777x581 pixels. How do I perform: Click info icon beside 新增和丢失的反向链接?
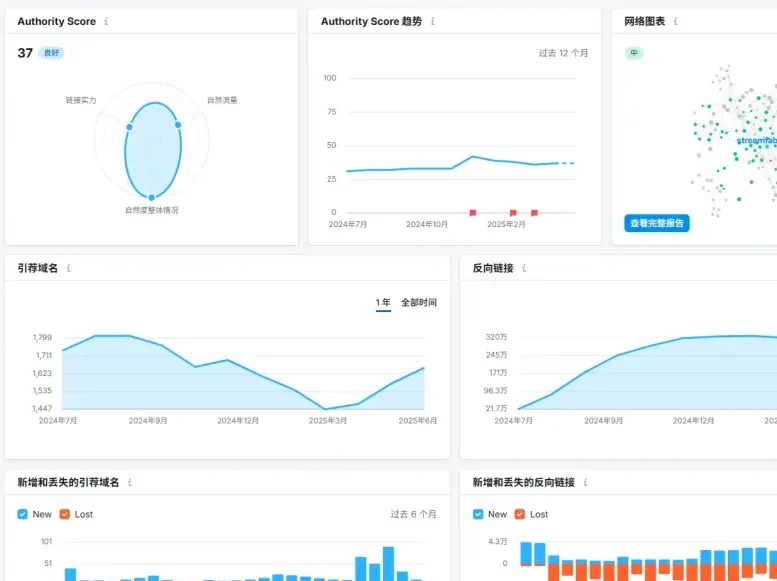click(x=585, y=482)
